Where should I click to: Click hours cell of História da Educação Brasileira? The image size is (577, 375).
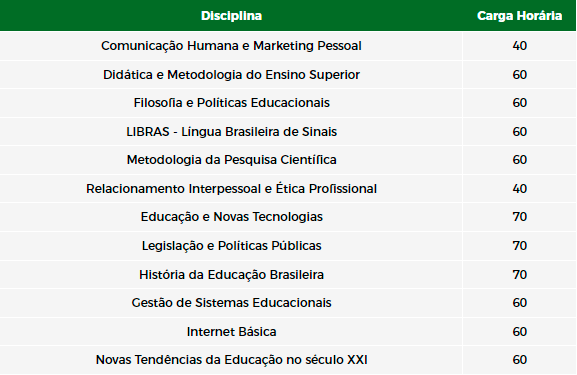pyautogui.click(x=519, y=275)
